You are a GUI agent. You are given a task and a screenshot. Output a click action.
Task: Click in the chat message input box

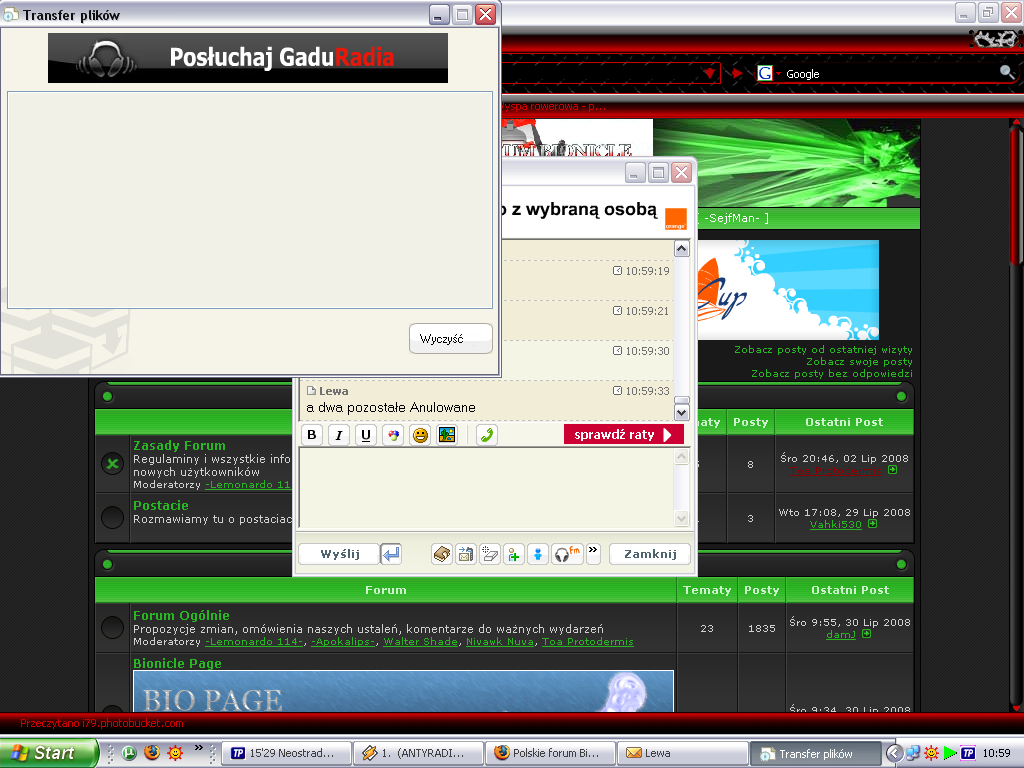pos(487,488)
